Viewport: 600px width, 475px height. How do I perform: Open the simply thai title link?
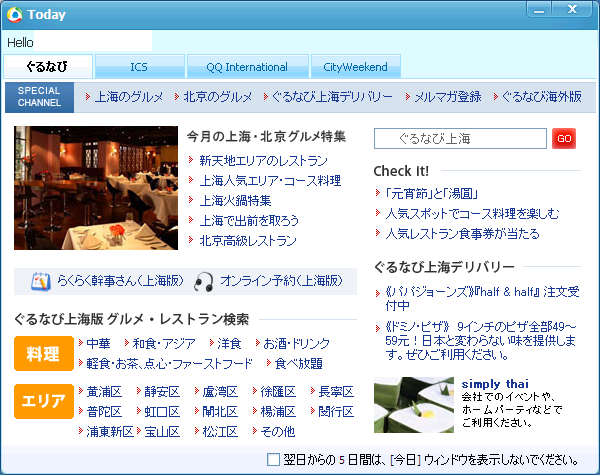(x=495, y=384)
